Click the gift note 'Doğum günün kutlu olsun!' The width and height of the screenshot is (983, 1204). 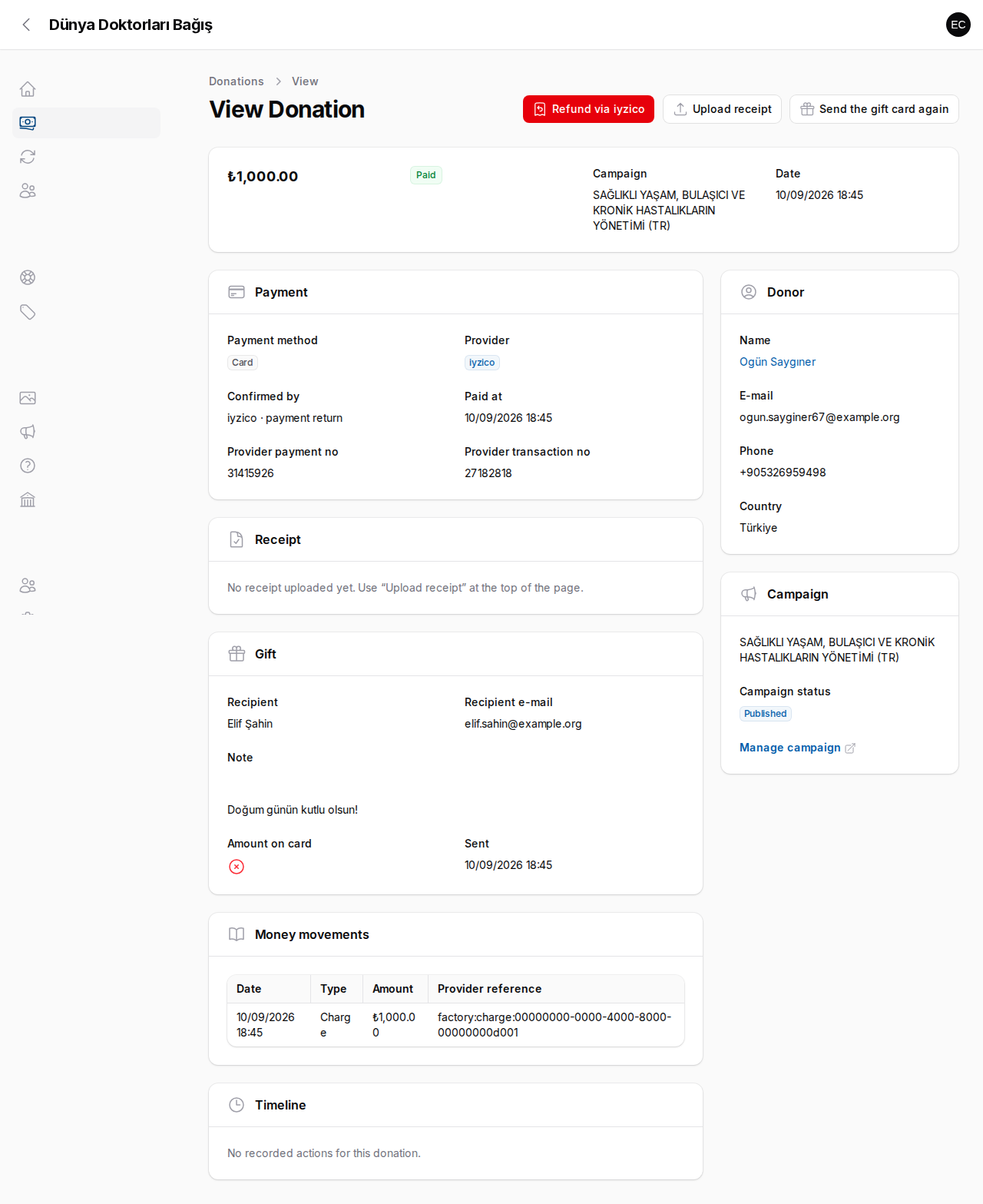pos(293,810)
